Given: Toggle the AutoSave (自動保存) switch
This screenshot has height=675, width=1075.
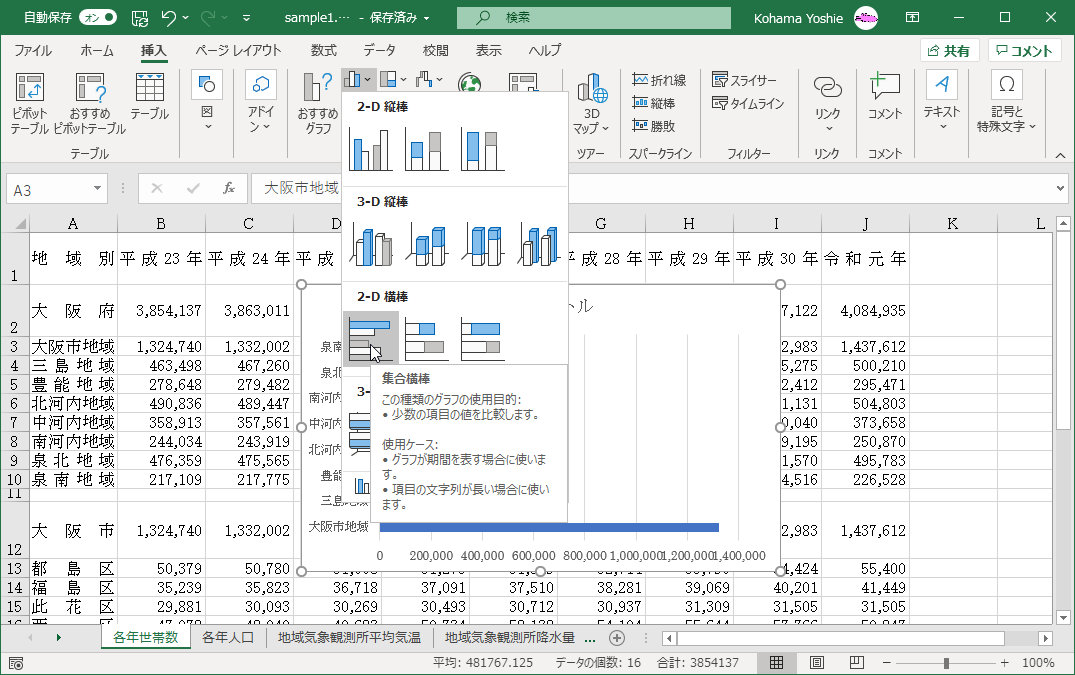Looking at the screenshot, I should pyautogui.click(x=97, y=17).
